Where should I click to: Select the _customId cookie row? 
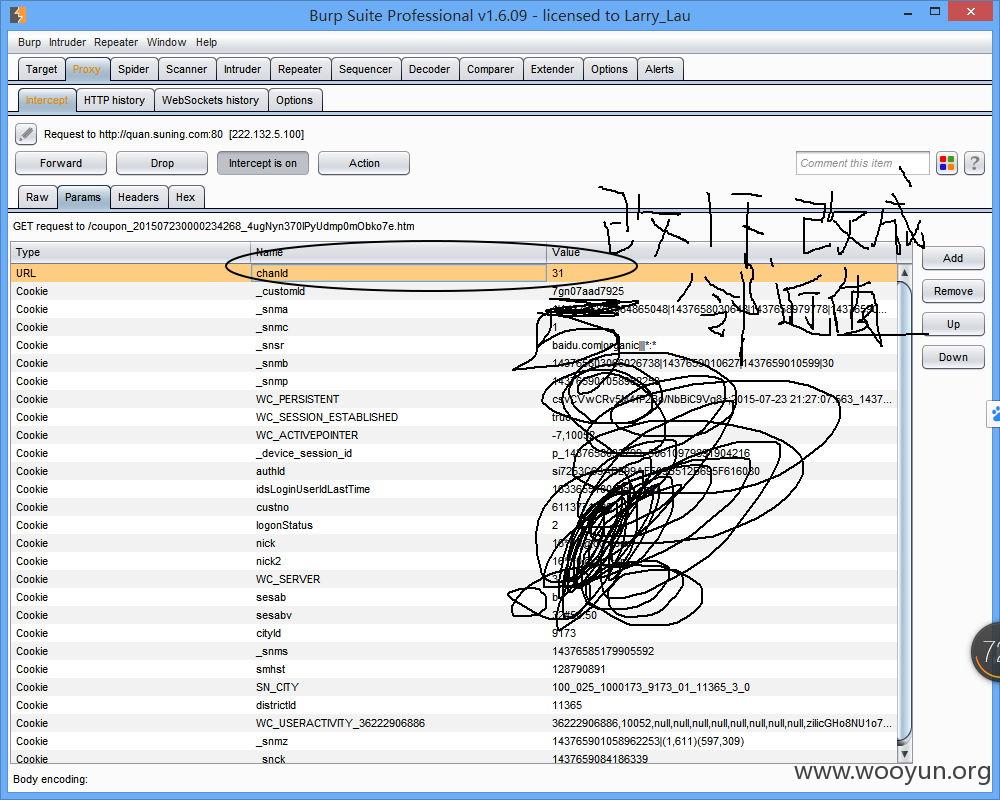coord(453,291)
